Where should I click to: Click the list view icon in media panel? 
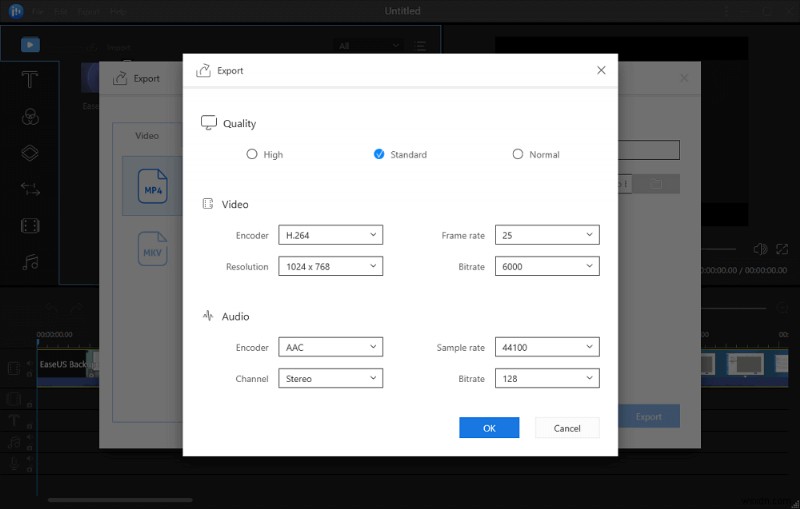(421, 46)
